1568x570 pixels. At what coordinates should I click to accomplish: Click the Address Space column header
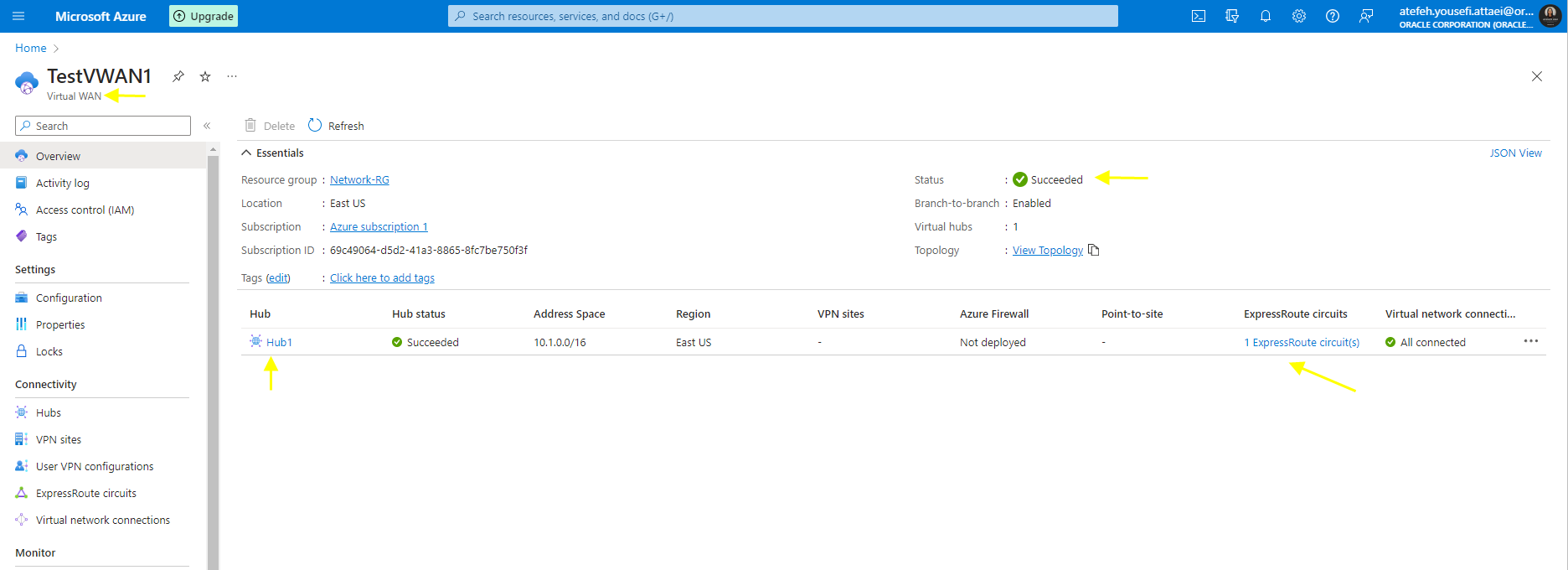[x=569, y=313]
